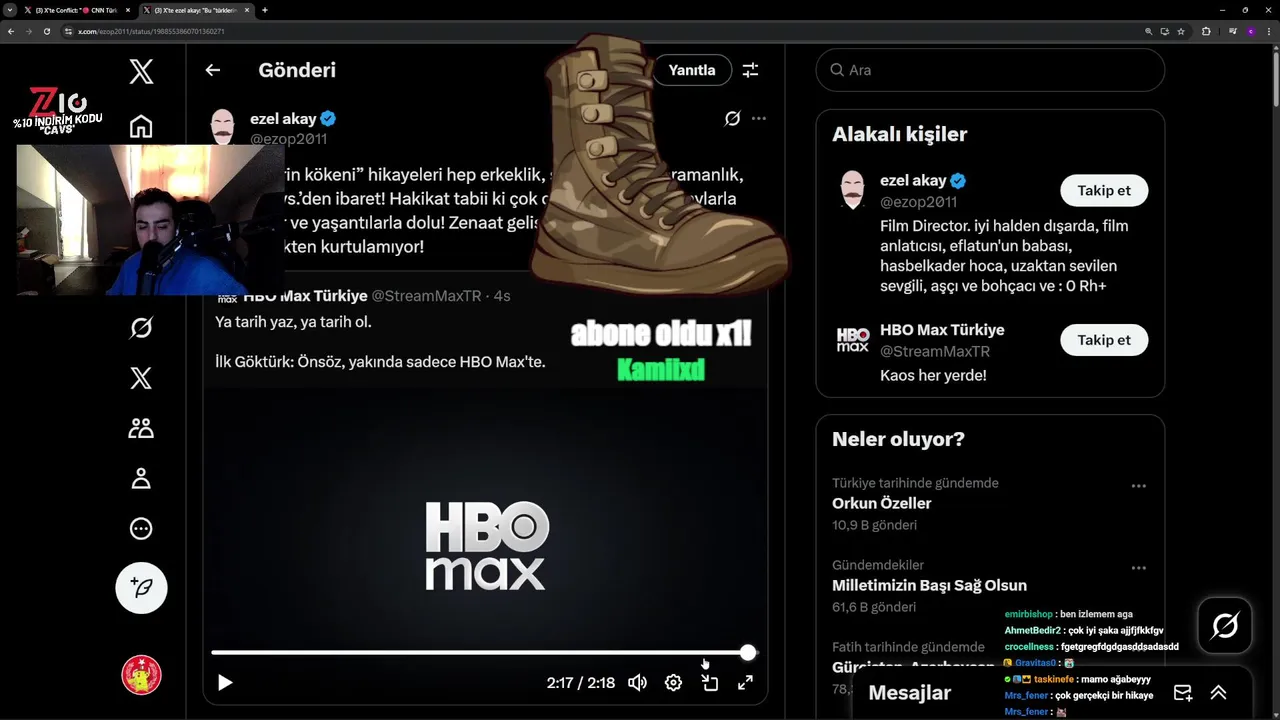Open the Premium X icon in the sidebar
Image resolution: width=1280 pixels, height=720 pixels.
coord(141,378)
